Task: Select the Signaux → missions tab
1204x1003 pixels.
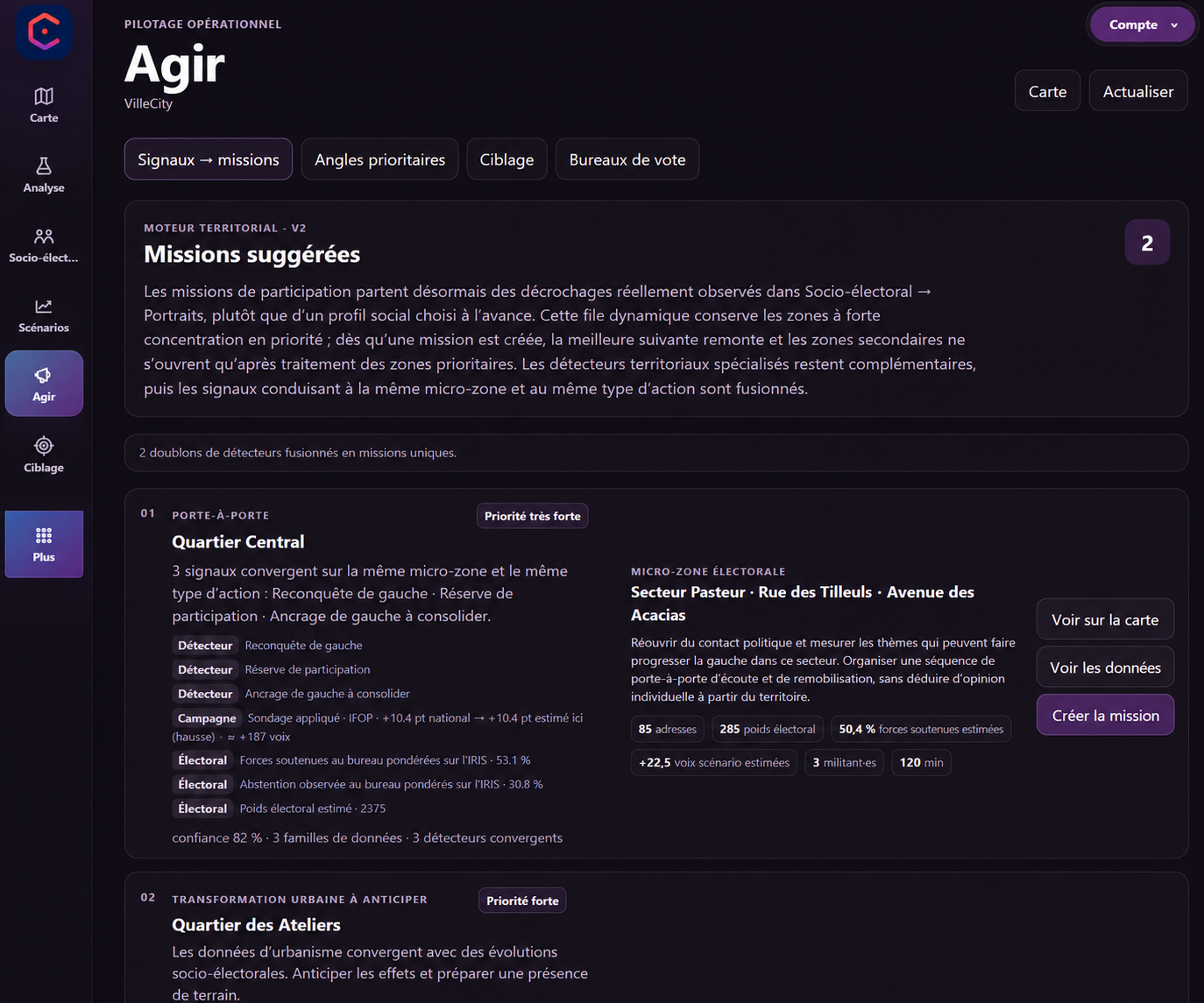Action: point(209,159)
